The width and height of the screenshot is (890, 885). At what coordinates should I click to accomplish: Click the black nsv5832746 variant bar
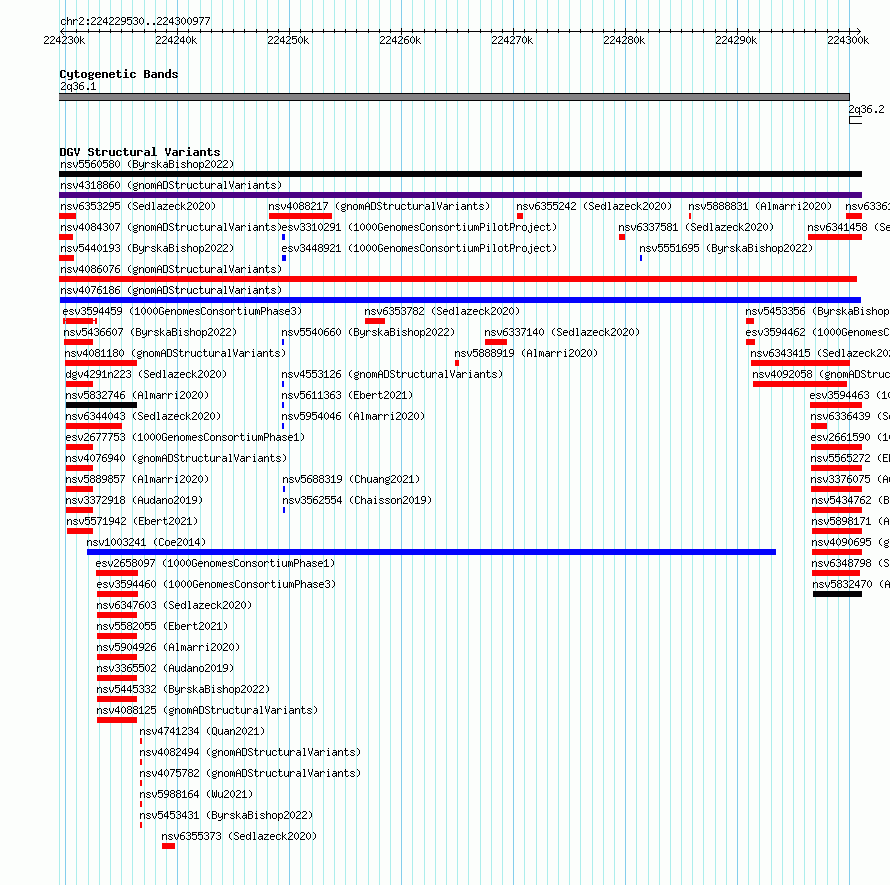101,405
